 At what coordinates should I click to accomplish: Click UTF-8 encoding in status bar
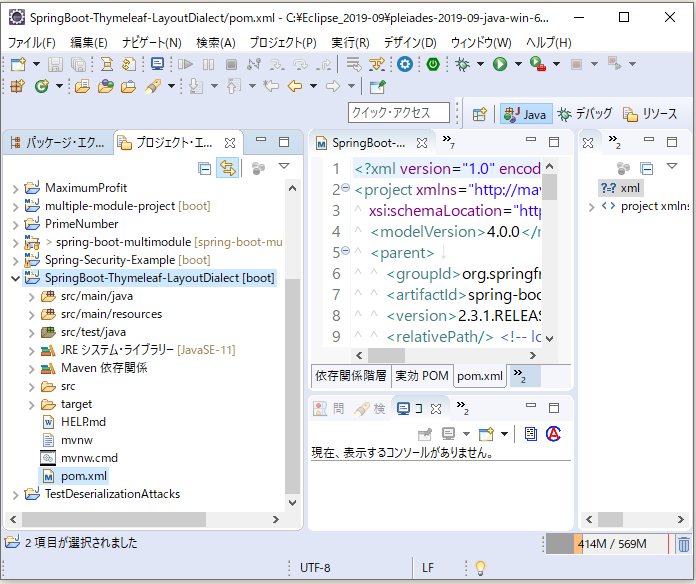click(315, 568)
